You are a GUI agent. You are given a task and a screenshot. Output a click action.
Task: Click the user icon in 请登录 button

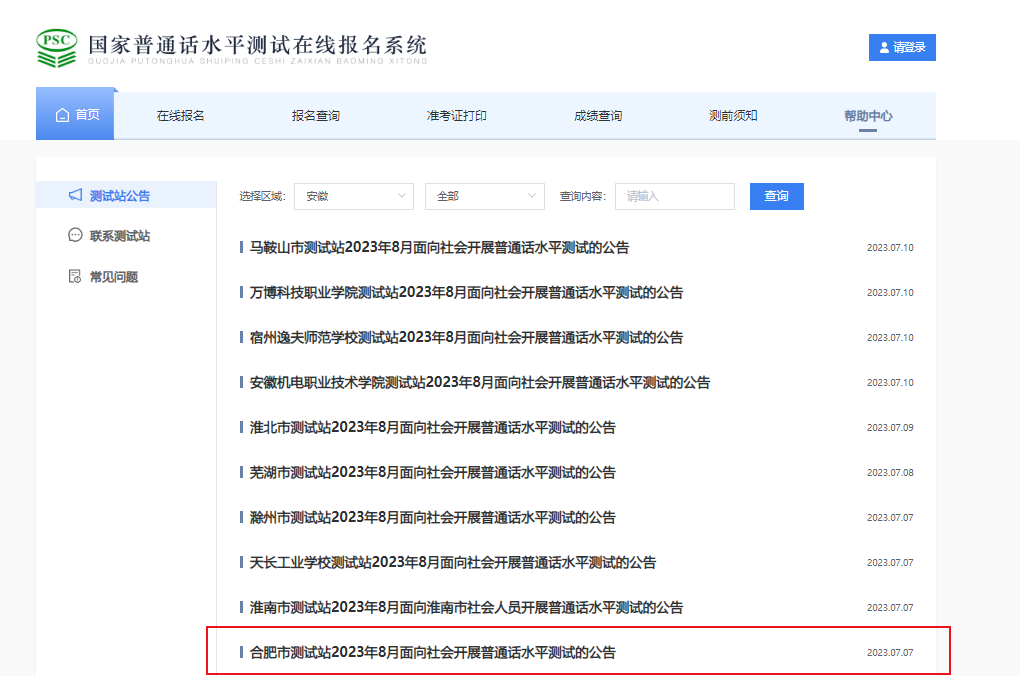click(884, 48)
